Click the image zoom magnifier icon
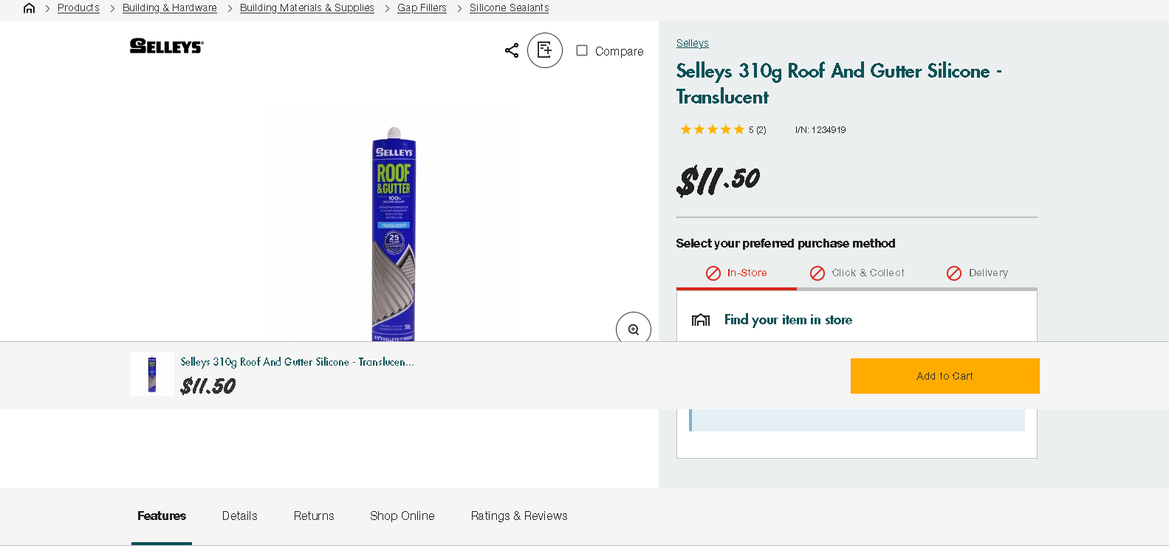This screenshot has width=1169, height=560. pyautogui.click(x=633, y=329)
